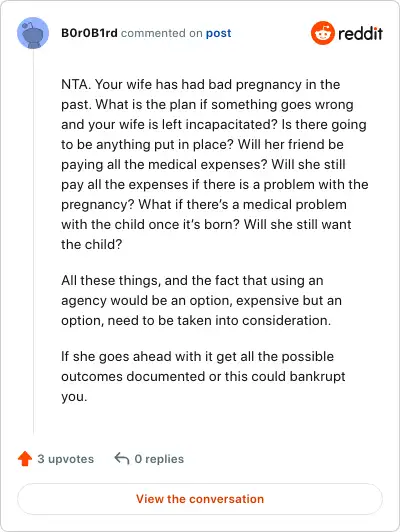Open the B0r0B1rd username profile

click(x=89, y=33)
